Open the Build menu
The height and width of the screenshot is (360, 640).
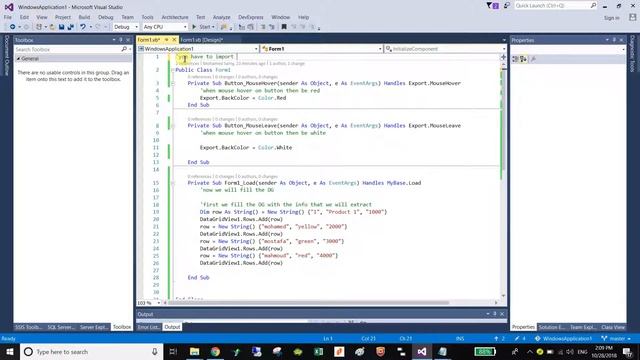pyautogui.click(x=84, y=17)
